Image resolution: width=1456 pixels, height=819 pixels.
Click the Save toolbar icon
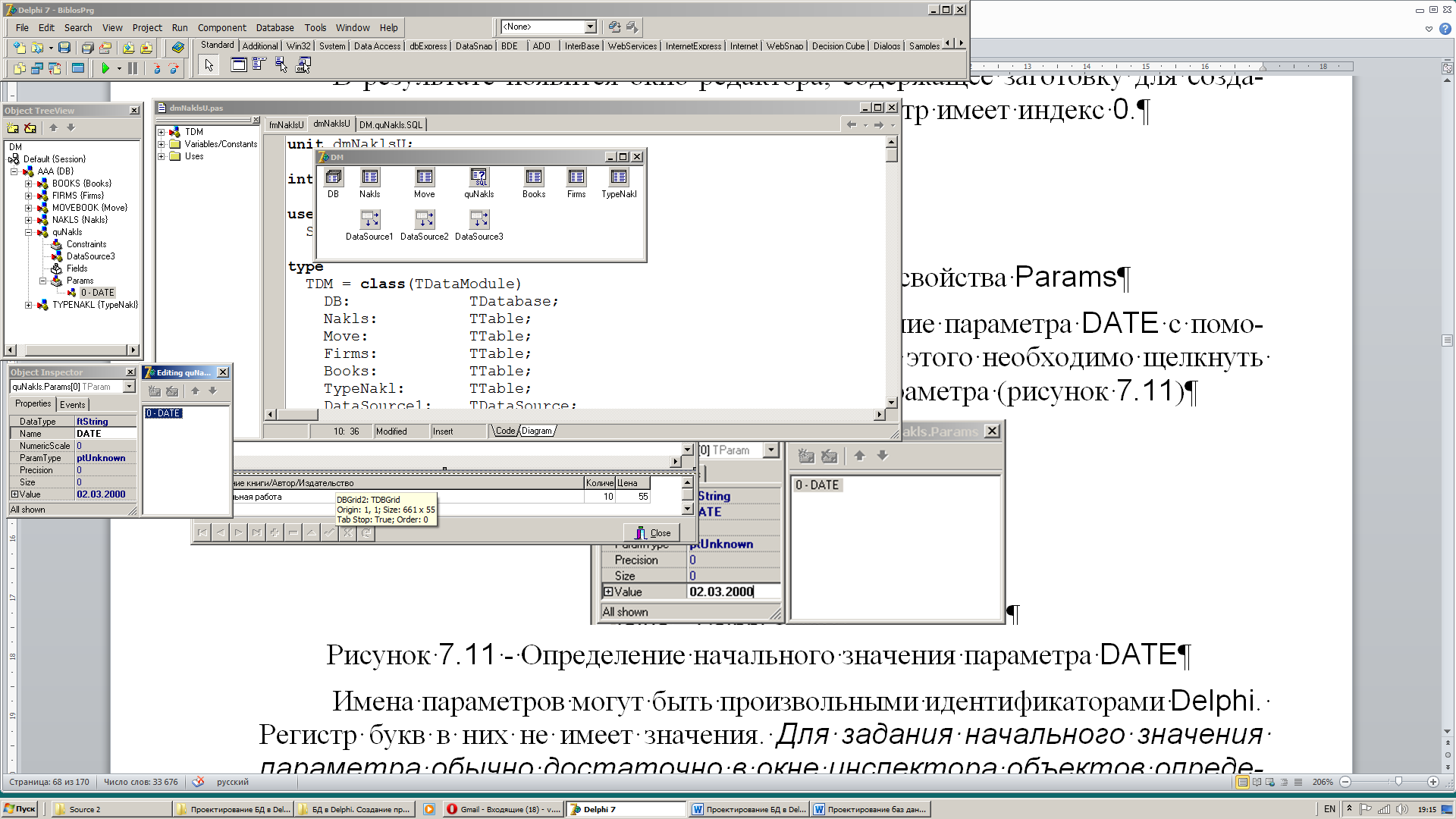[64, 48]
